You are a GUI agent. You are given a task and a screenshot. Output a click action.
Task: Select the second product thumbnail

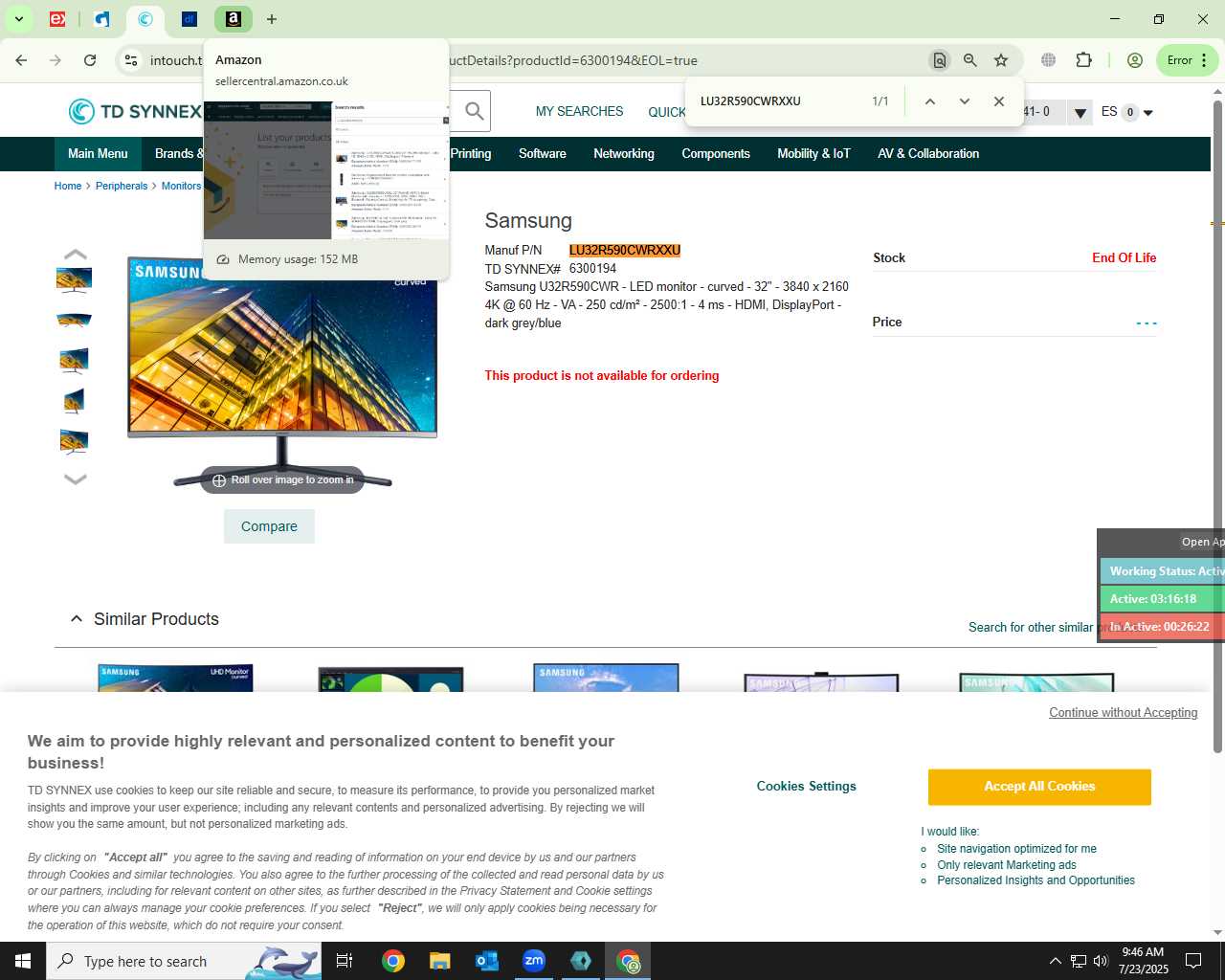(74, 321)
